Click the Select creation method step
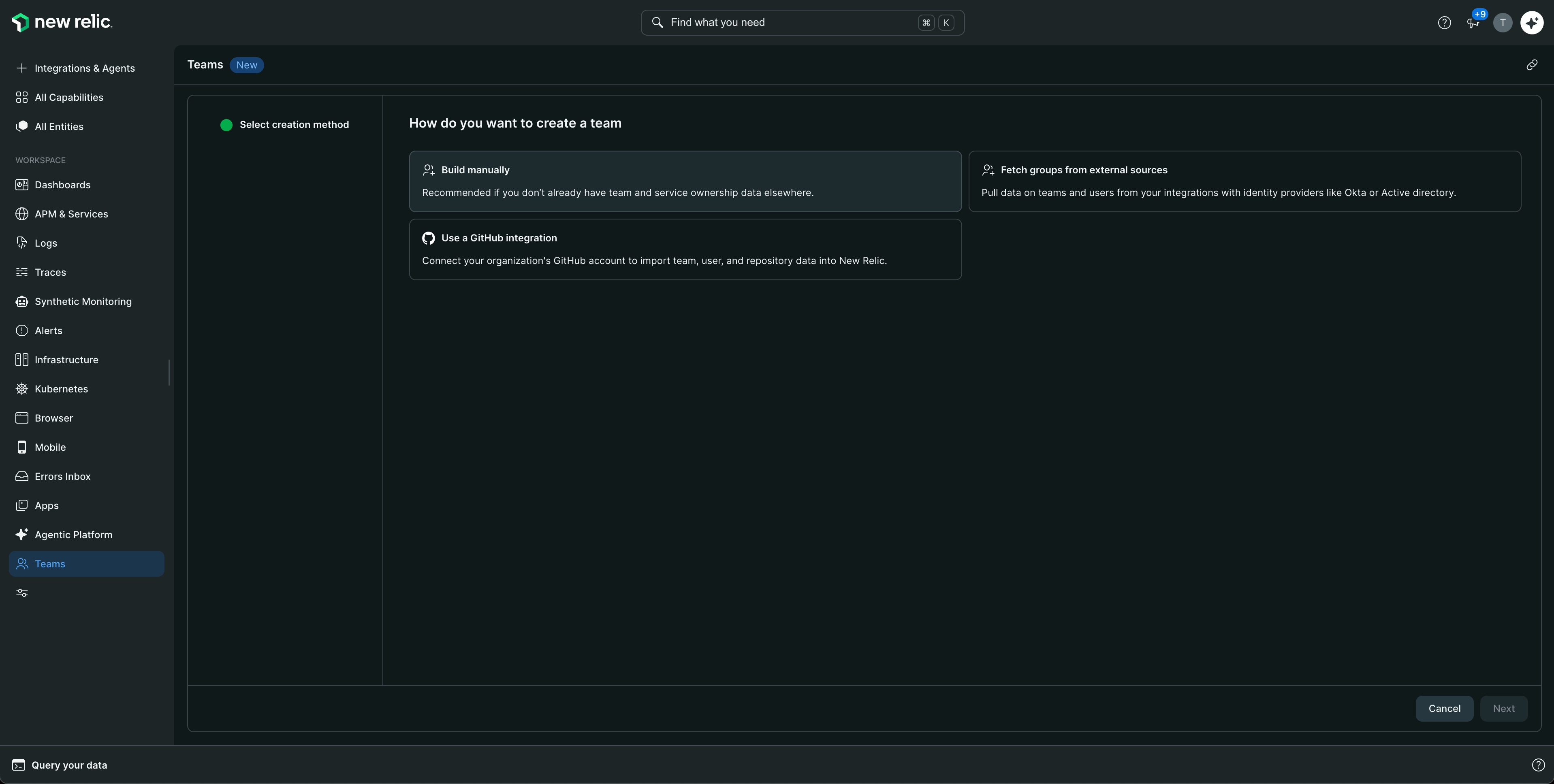This screenshot has width=1554, height=784. [285, 125]
